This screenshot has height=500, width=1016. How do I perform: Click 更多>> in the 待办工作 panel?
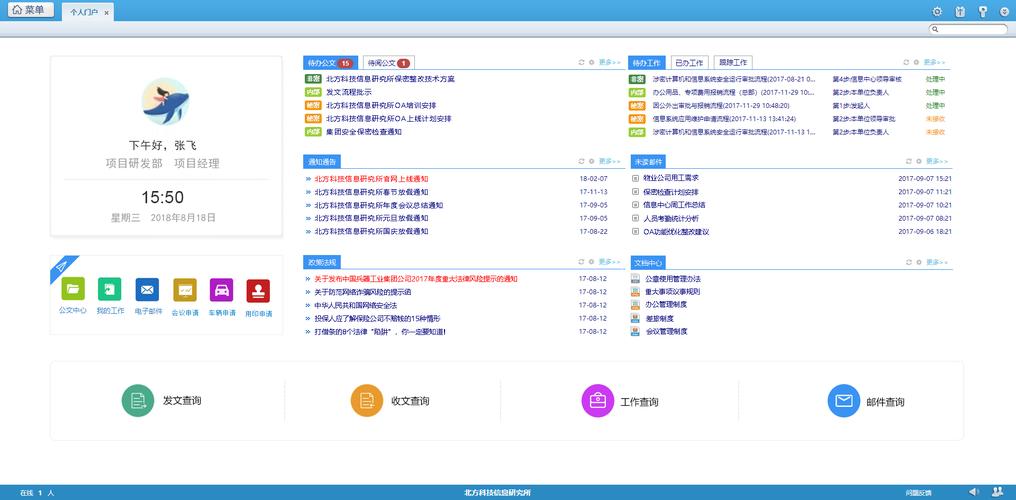tap(934, 62)
